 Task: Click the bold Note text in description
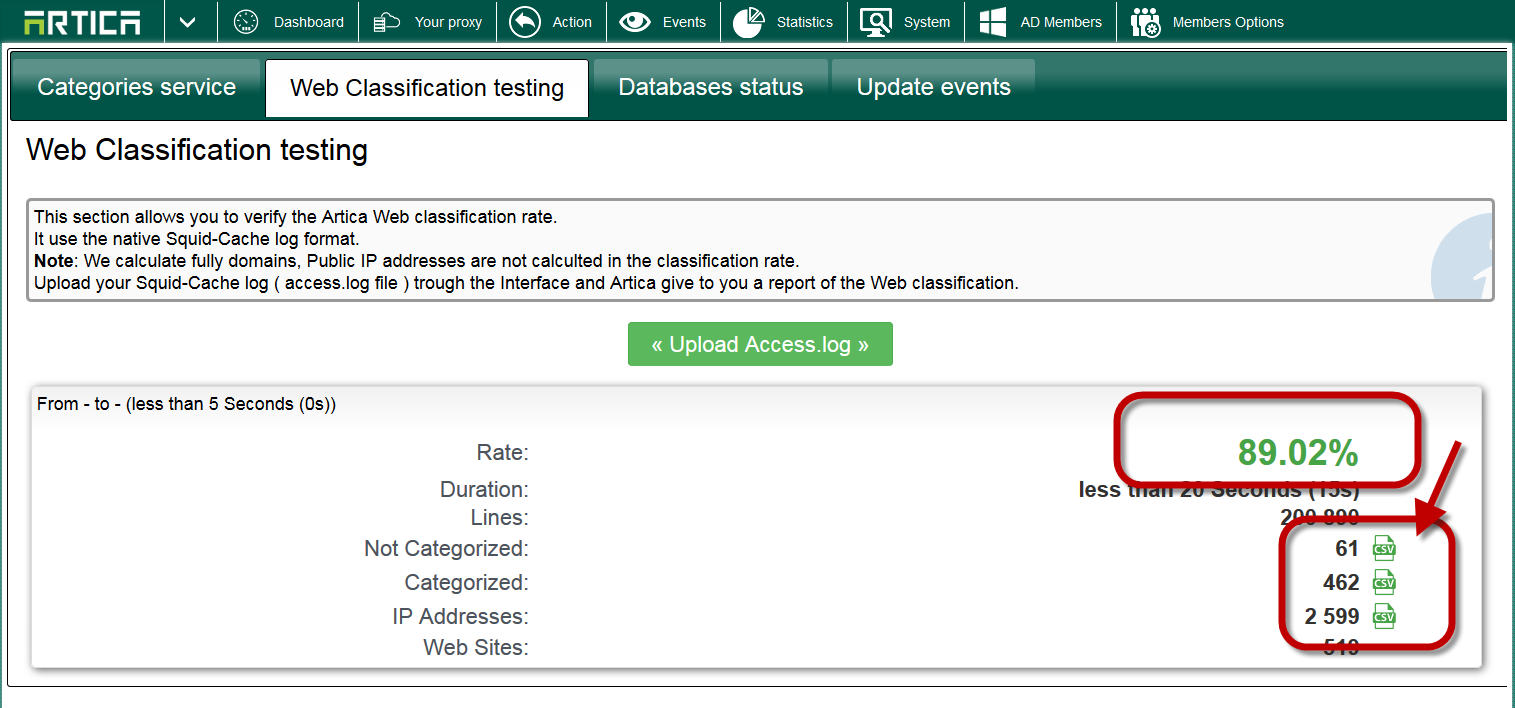pos(52,261)
